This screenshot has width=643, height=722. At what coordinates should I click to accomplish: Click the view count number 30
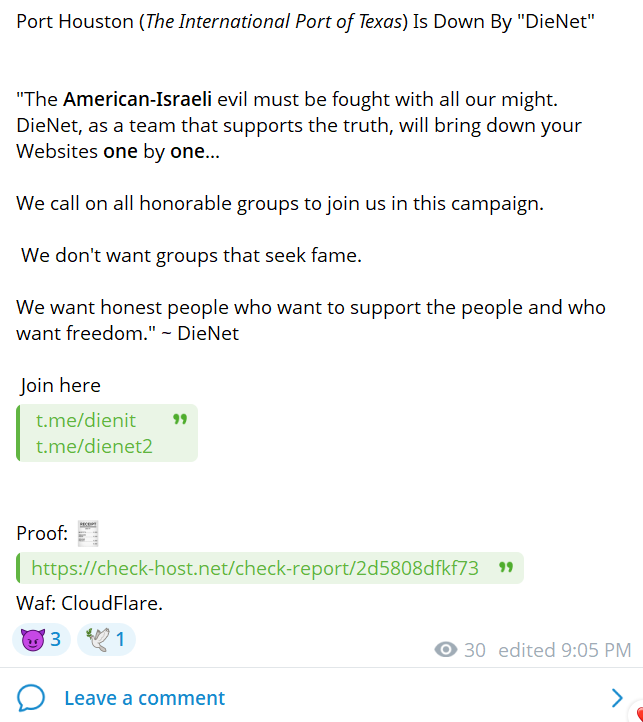(x=475, y=650)
